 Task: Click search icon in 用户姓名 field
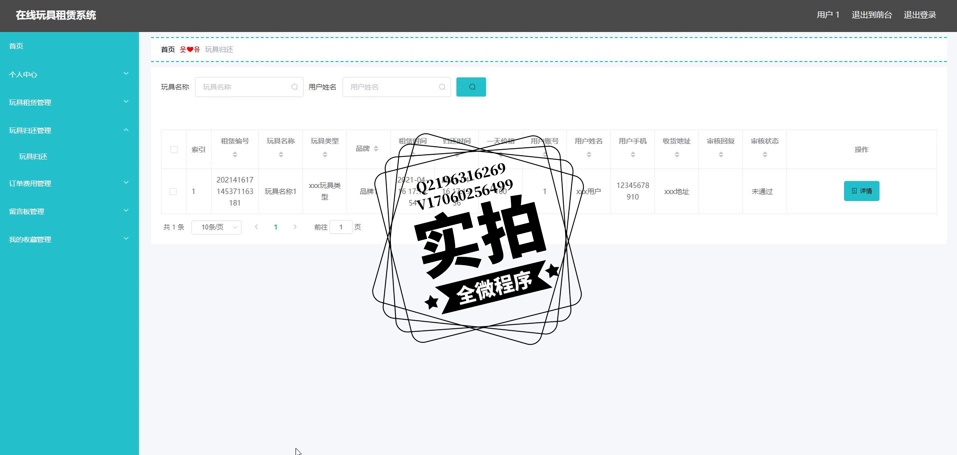442,87
